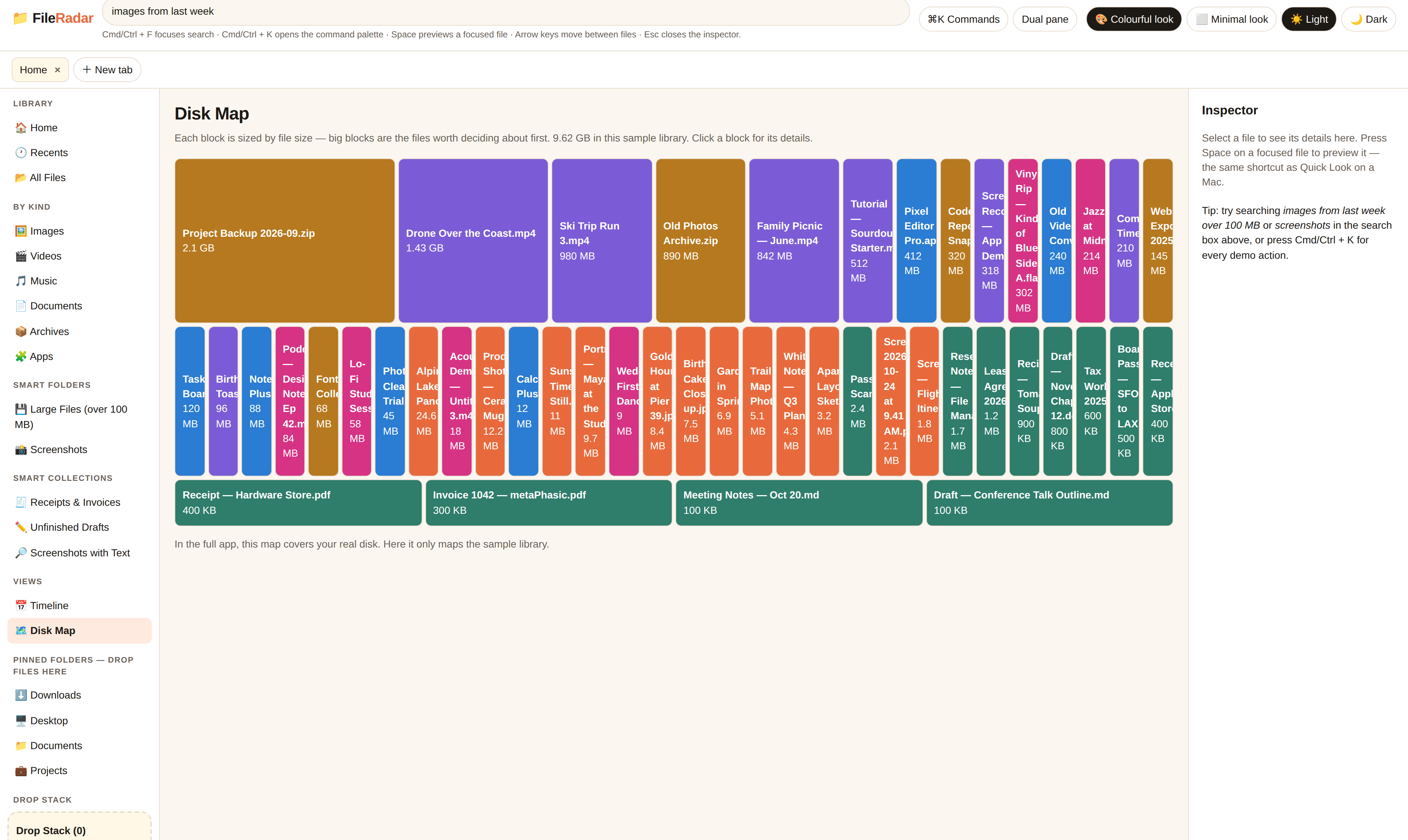Image resolution: width=1408 pixels, height=840 pixels.
Task: Switch to Timeline view
Action: pyautogui.click(x=79, y=606)
